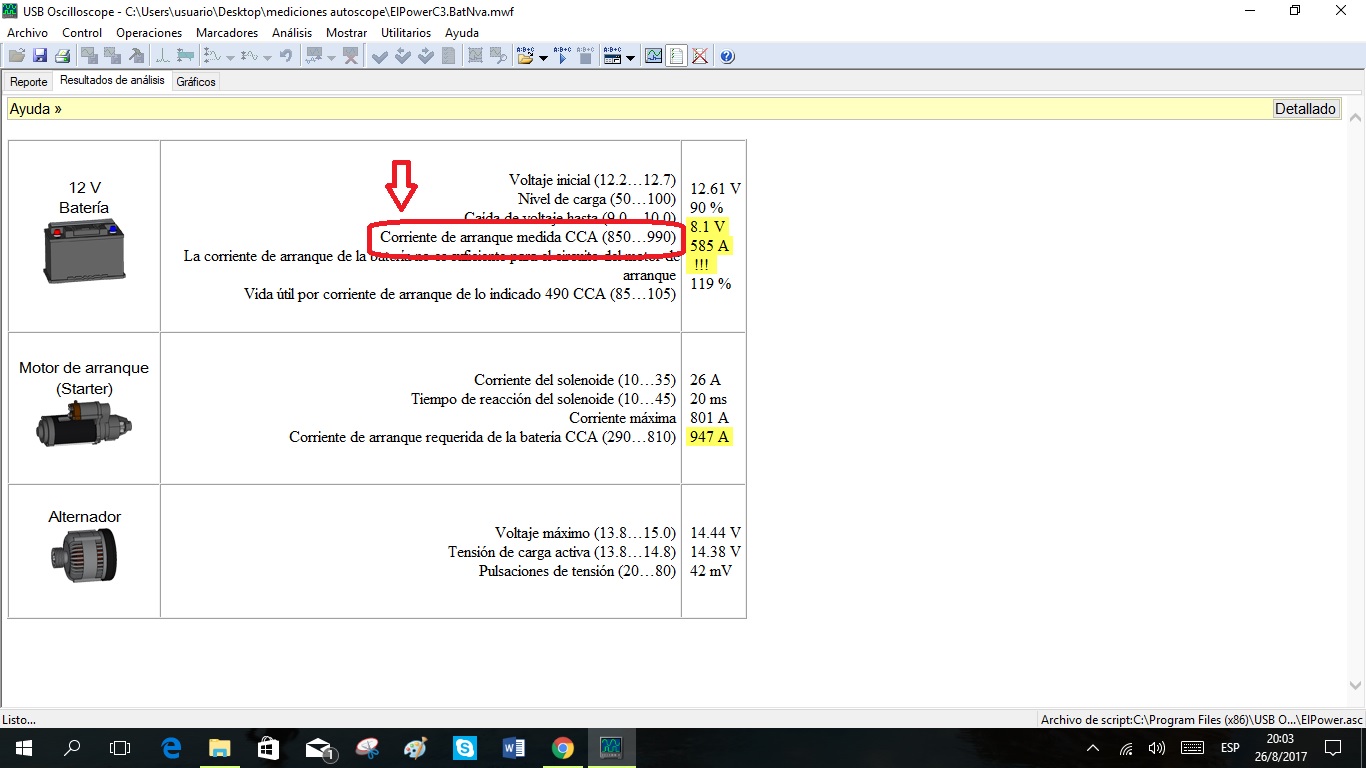The height and width of the screenshot is (768, 1366).
Task: Switch to the Gráficos tab
Action: [x=196, y=82]
